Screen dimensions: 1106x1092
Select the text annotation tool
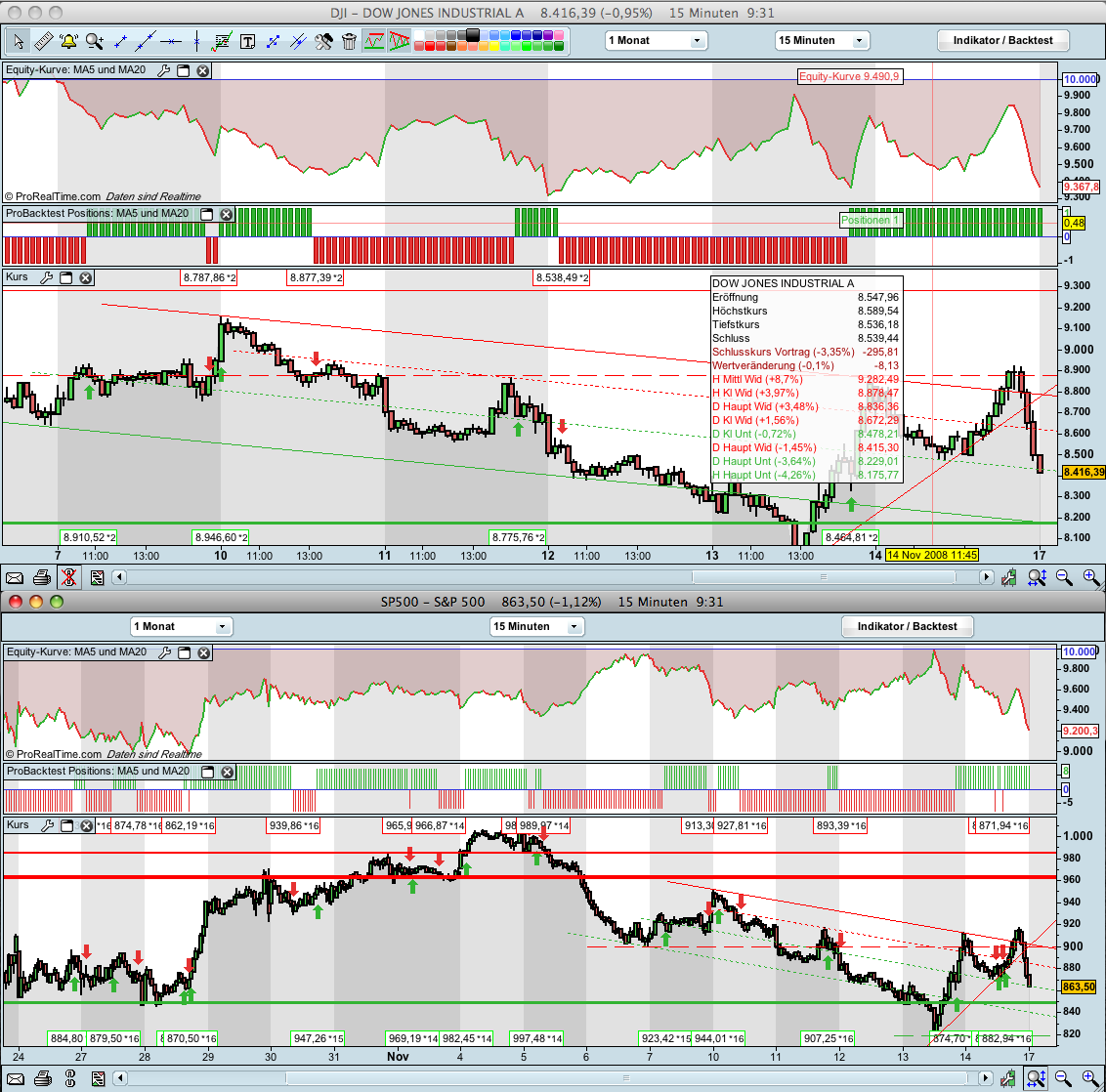(247, 42)
